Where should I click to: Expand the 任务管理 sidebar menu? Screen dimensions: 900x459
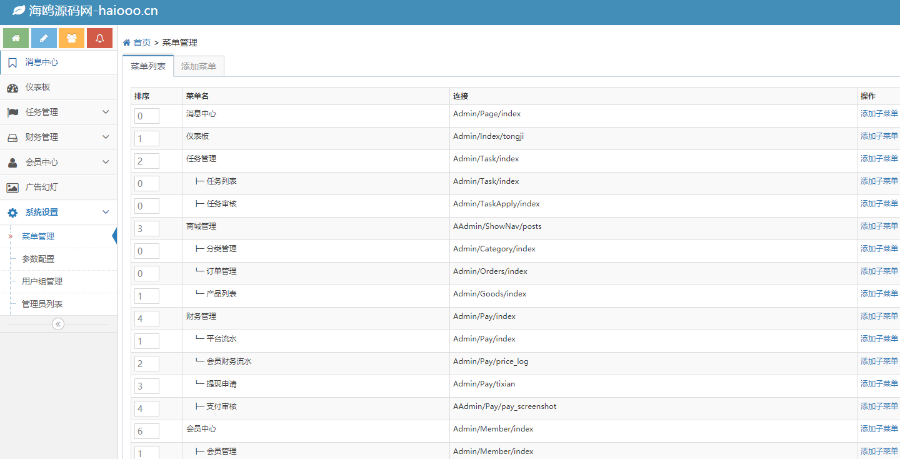point(58,112)
